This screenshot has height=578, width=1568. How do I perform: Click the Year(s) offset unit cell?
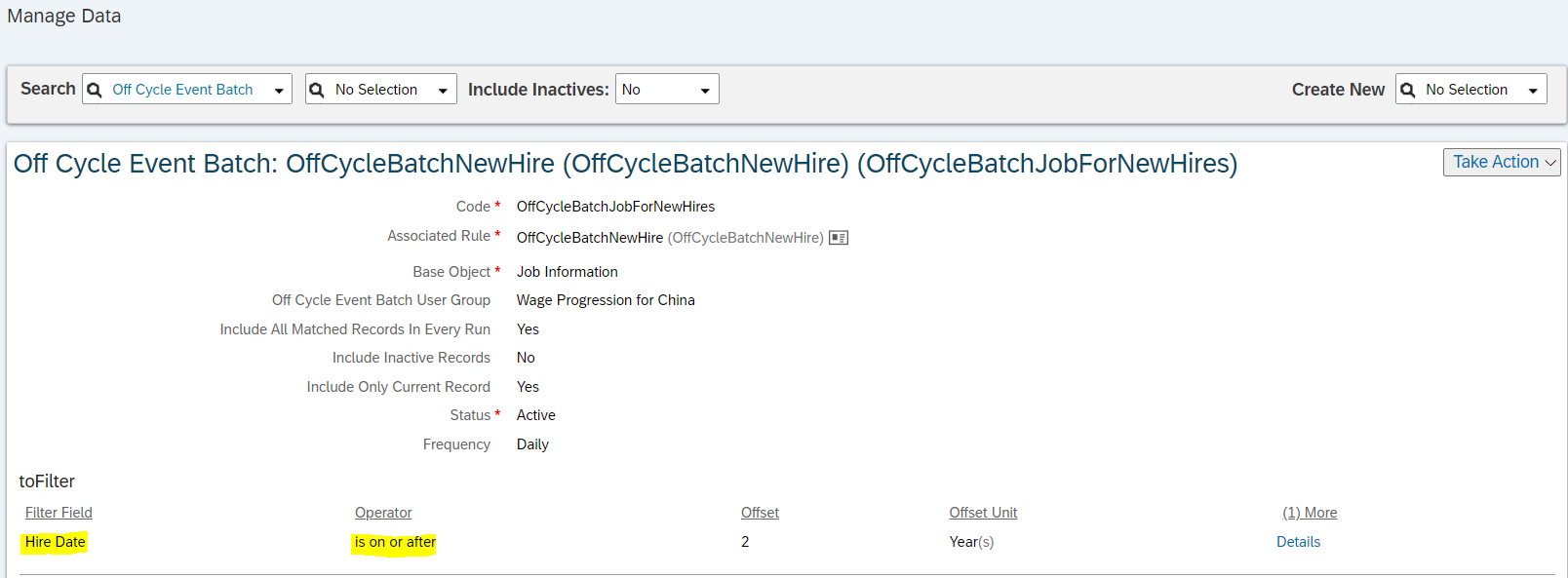click(x=971, y=542)
